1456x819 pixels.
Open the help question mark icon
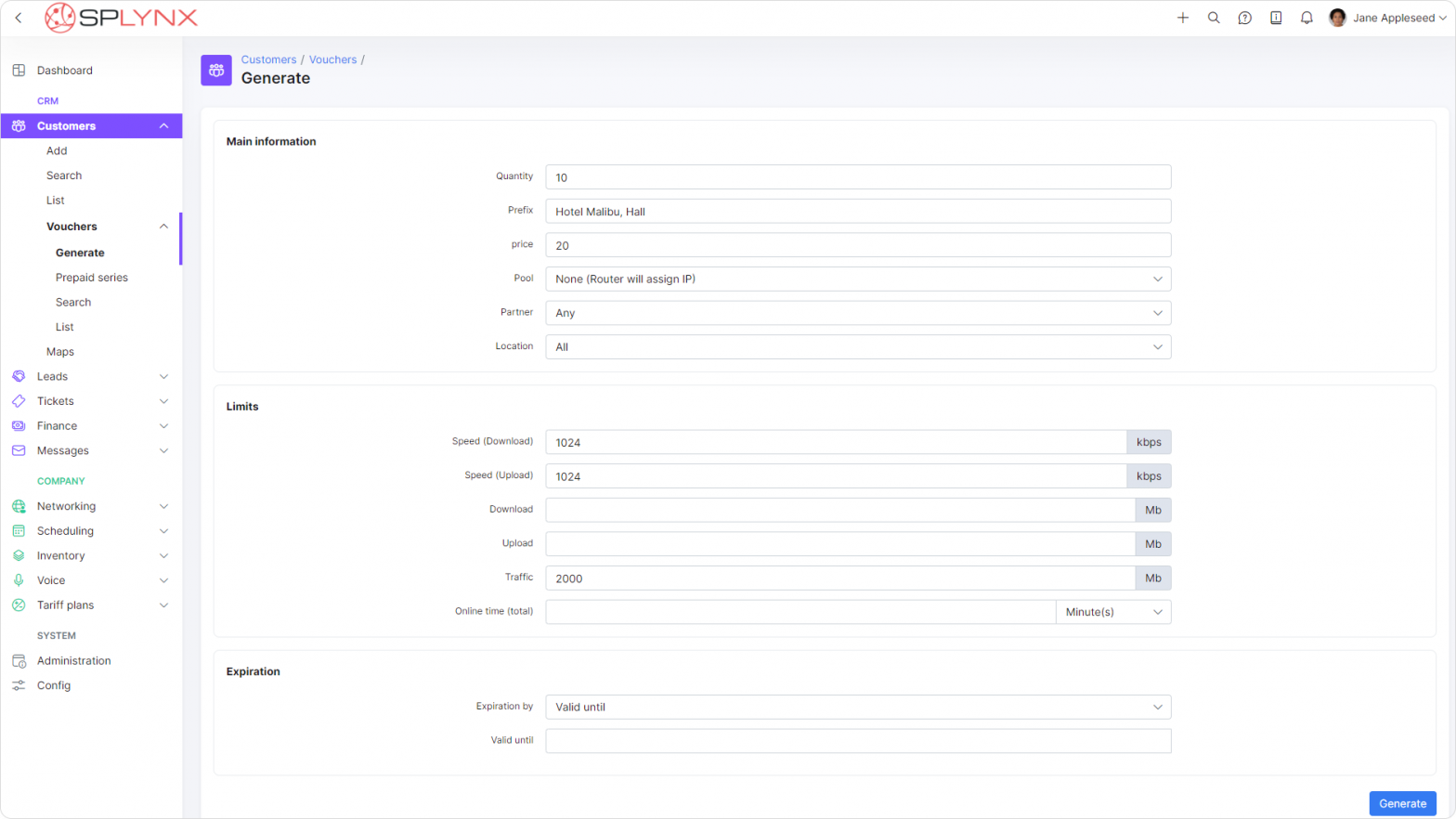[x=1245, y=18]
